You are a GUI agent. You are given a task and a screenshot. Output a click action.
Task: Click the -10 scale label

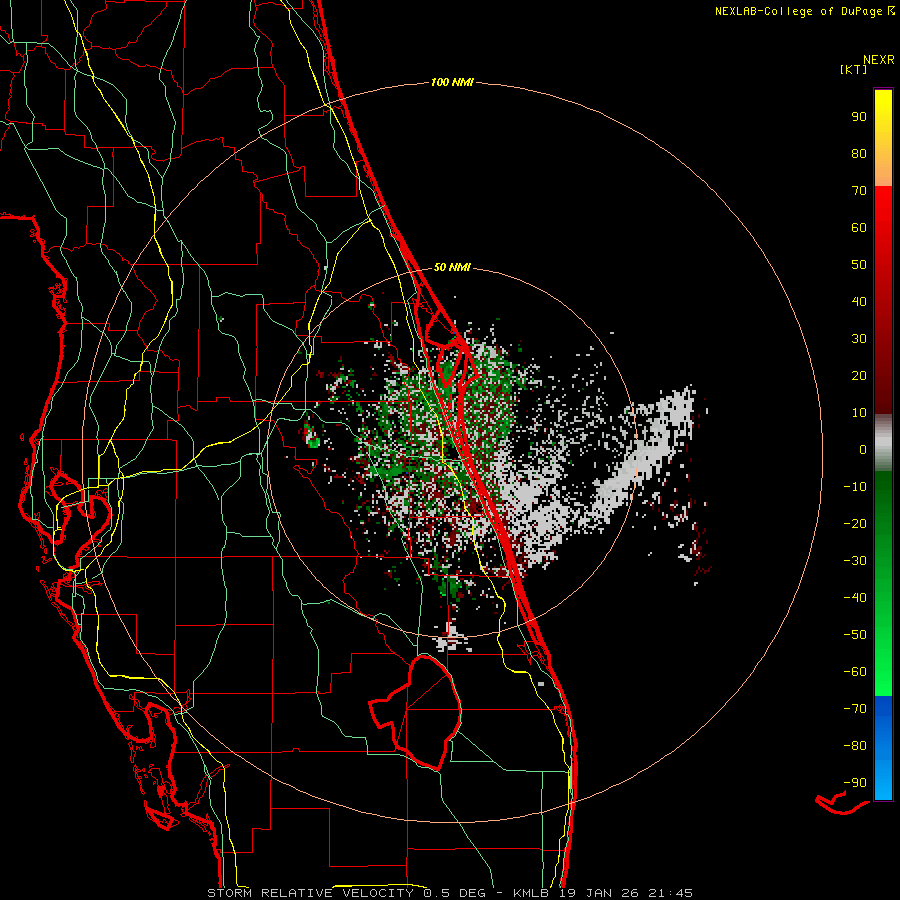click(855, 487)
